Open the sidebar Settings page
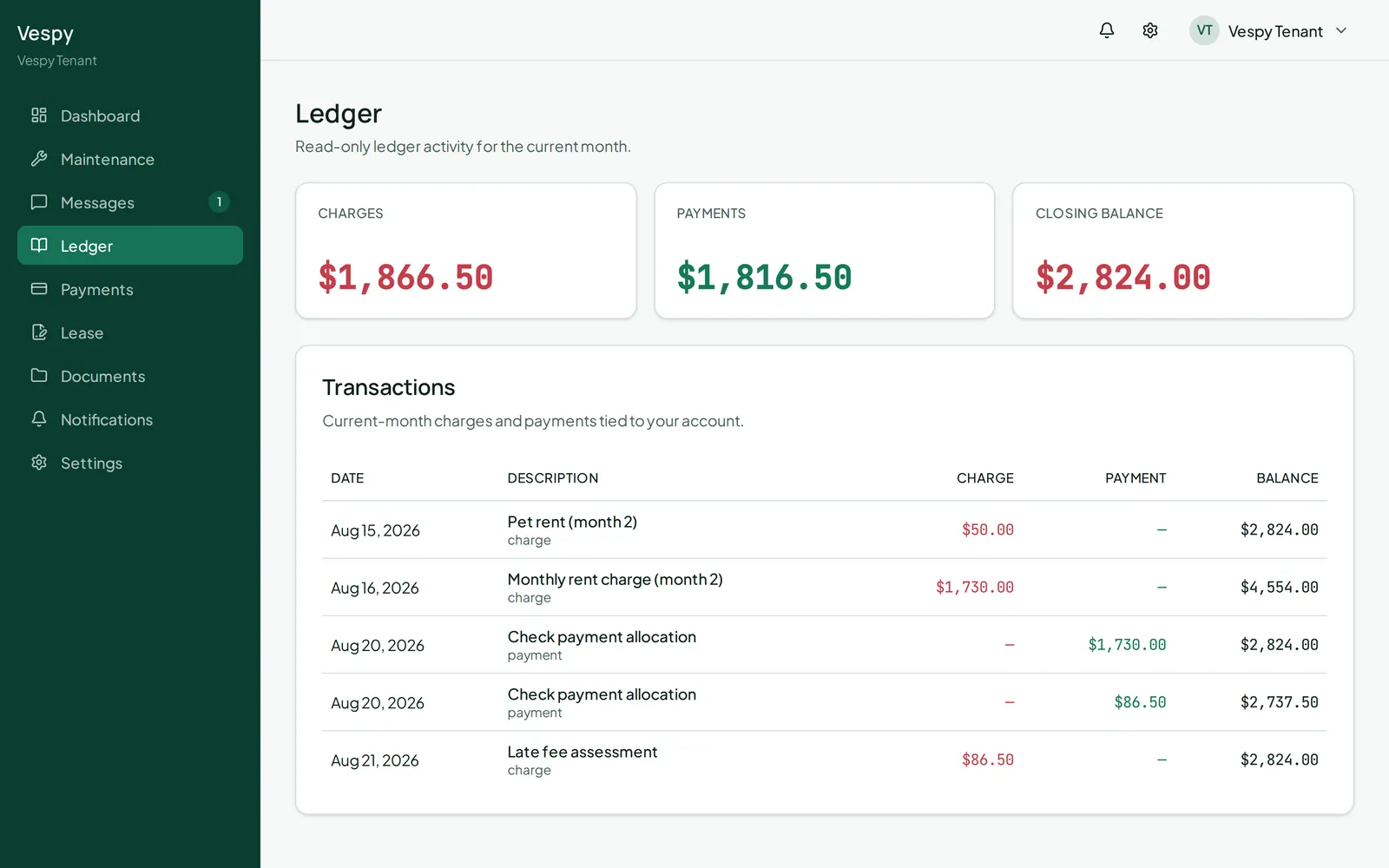The image size is (1389, 868). pos(130,463)
